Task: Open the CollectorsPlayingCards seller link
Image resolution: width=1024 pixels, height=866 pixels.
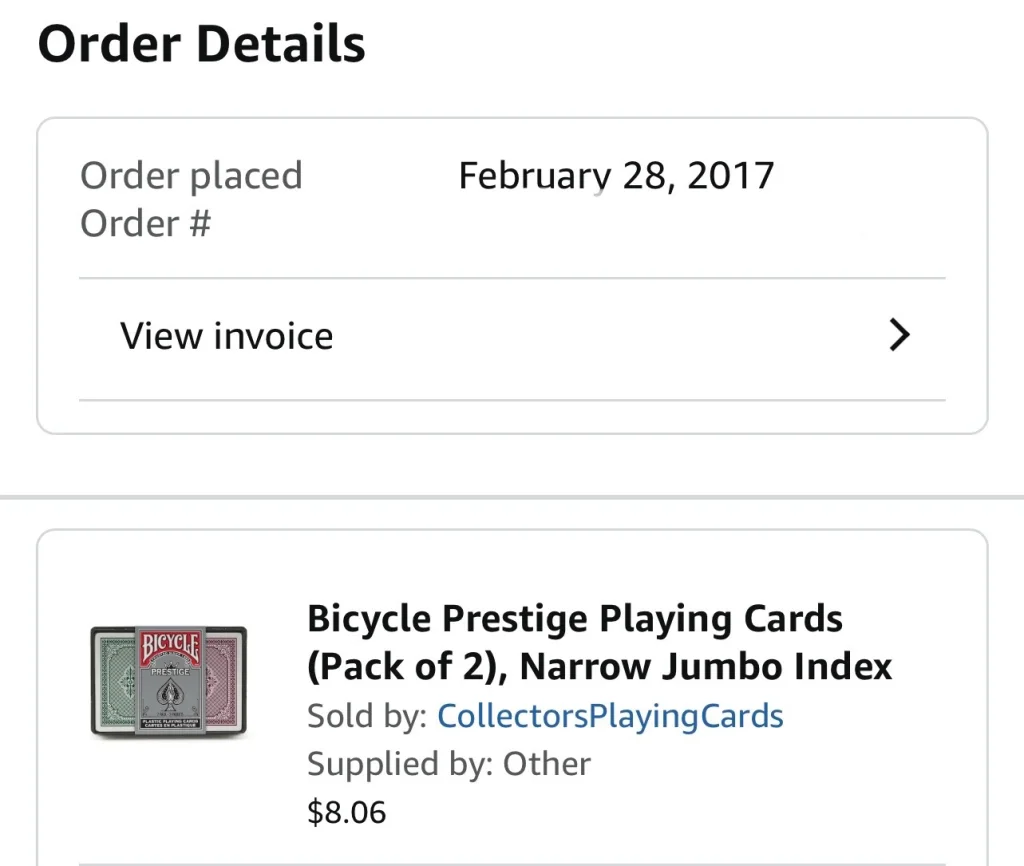Action: coord(610,716)
